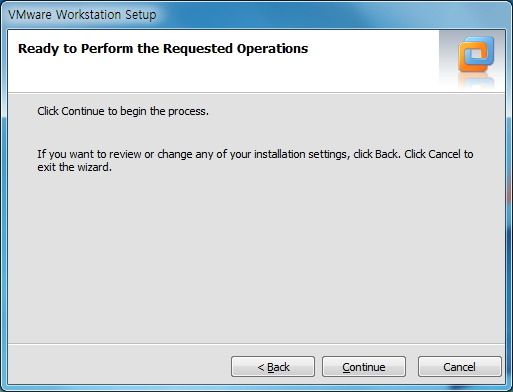Image resolution: width=513 pixels, height=392 pixels.
Task: Click the word 'Setup' in title bar
Action: (x=141, y=15)
